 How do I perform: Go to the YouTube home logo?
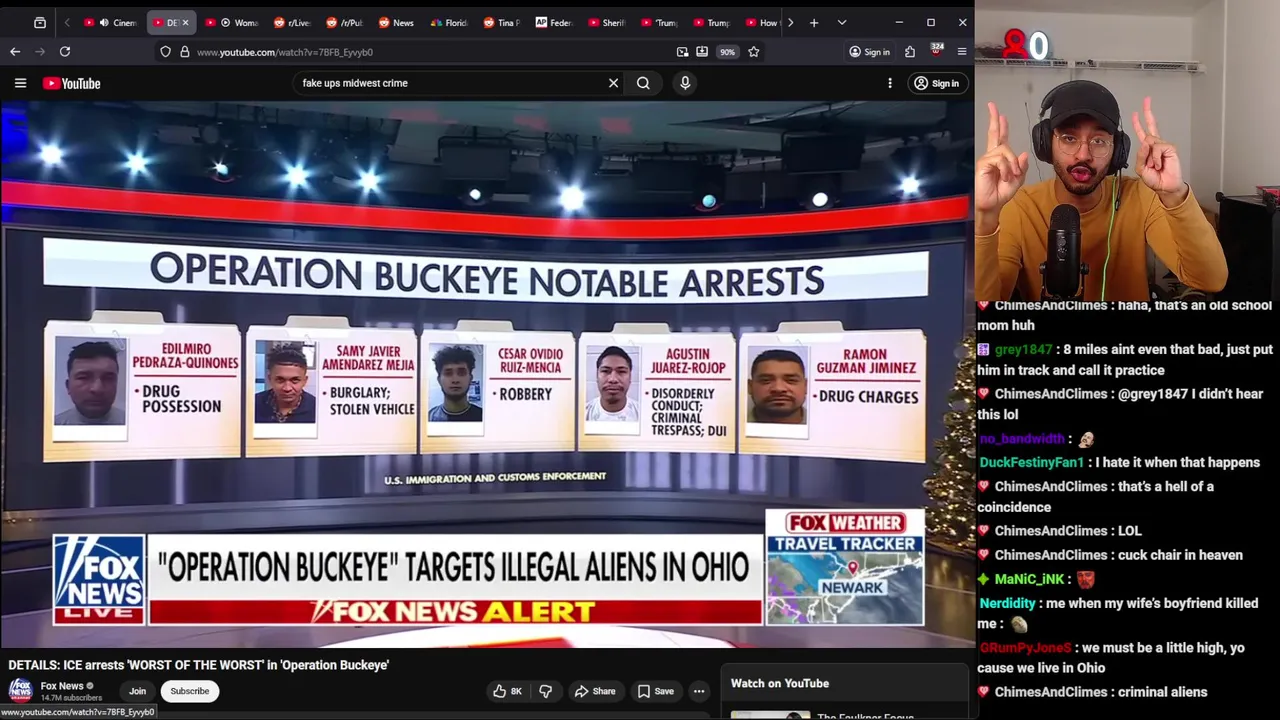point(72,83)
